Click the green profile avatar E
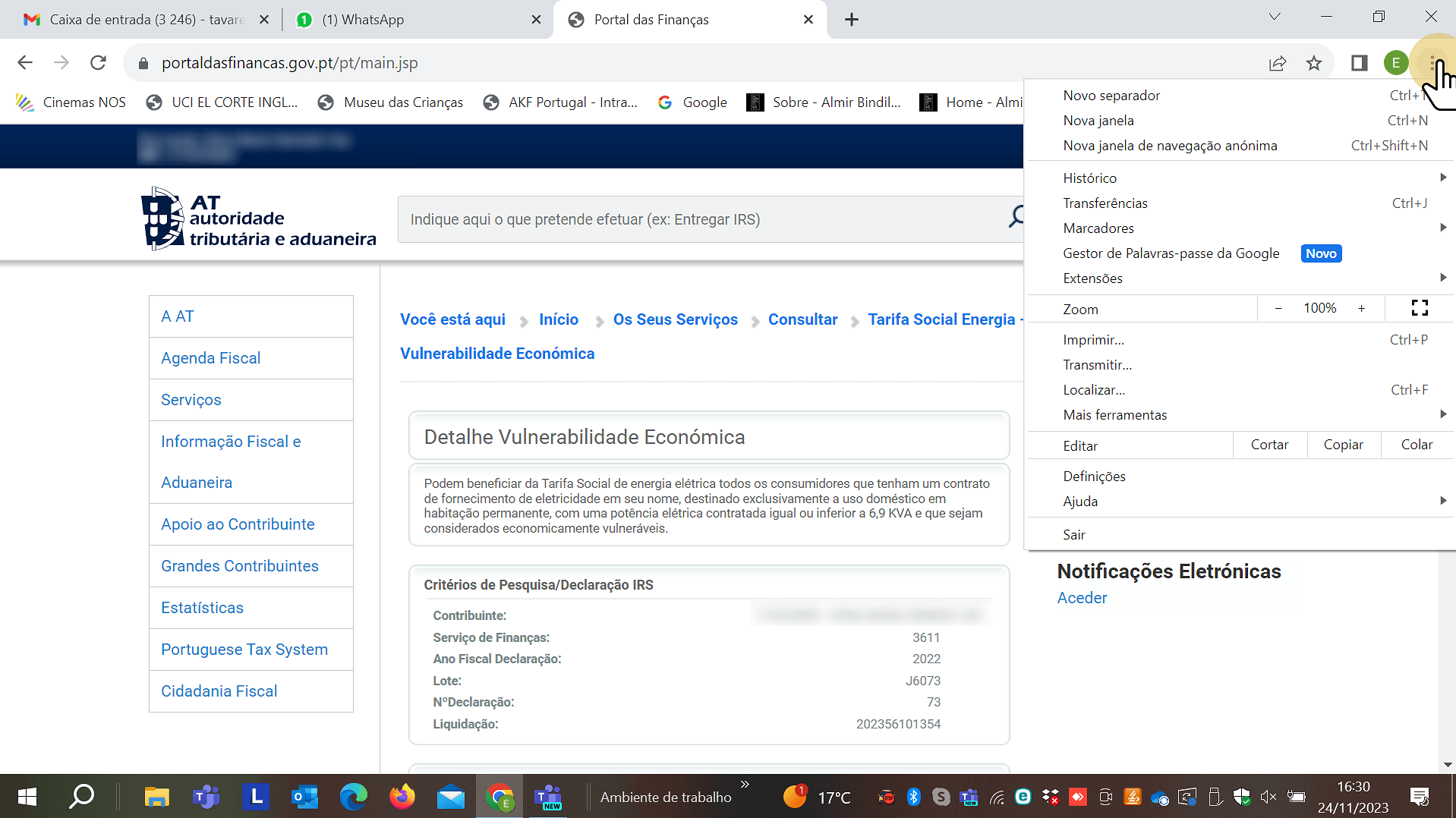 (x=1395, y=63)
